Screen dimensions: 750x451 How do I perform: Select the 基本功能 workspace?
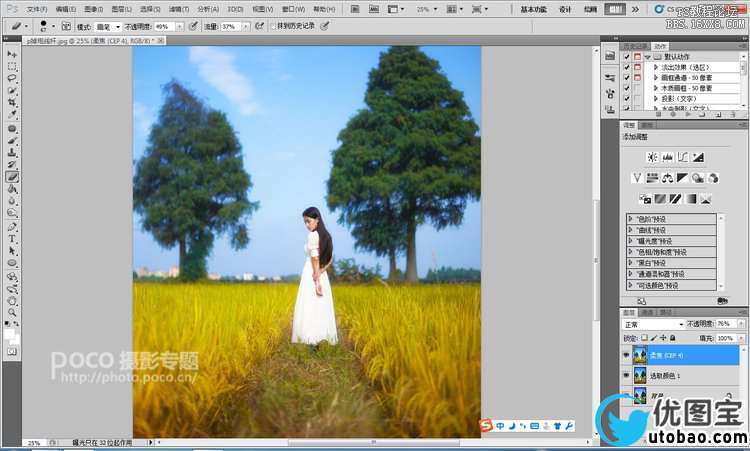(533, 10)
